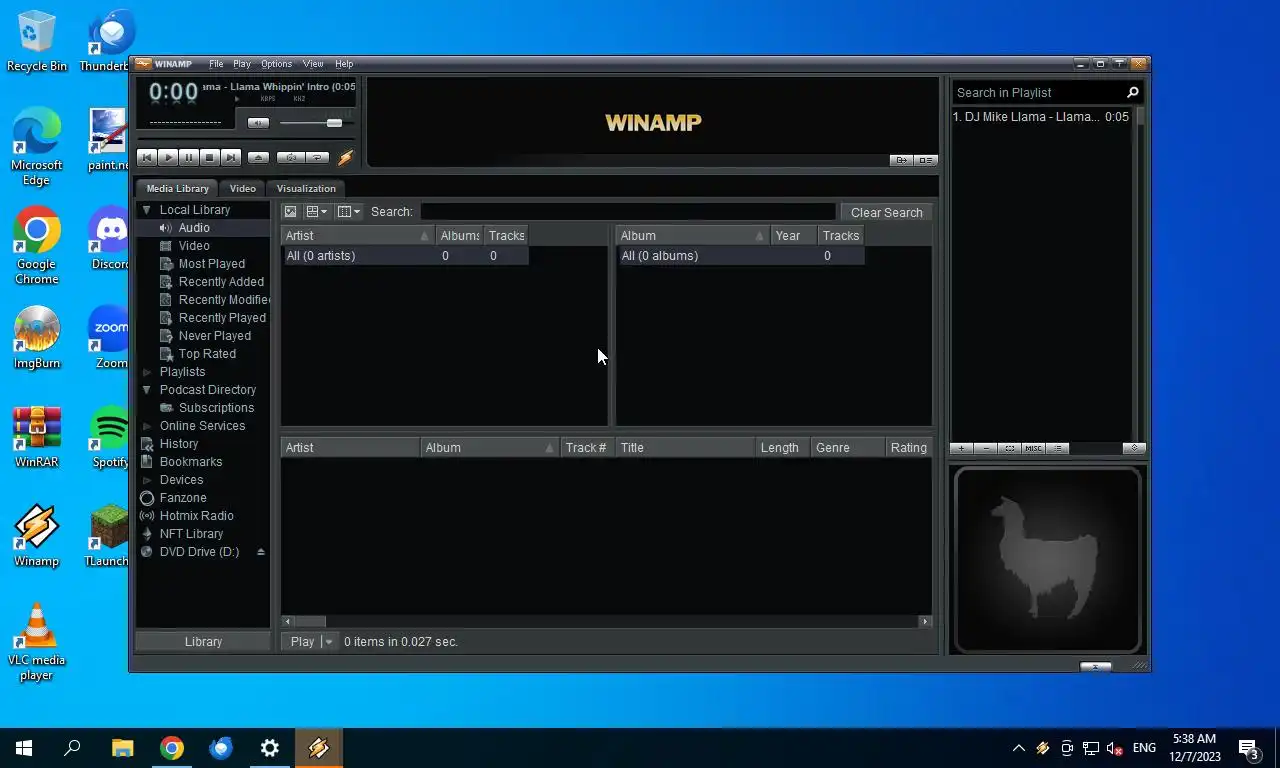
Task: Open the Most Played smart view
Action: coord(212,264)
